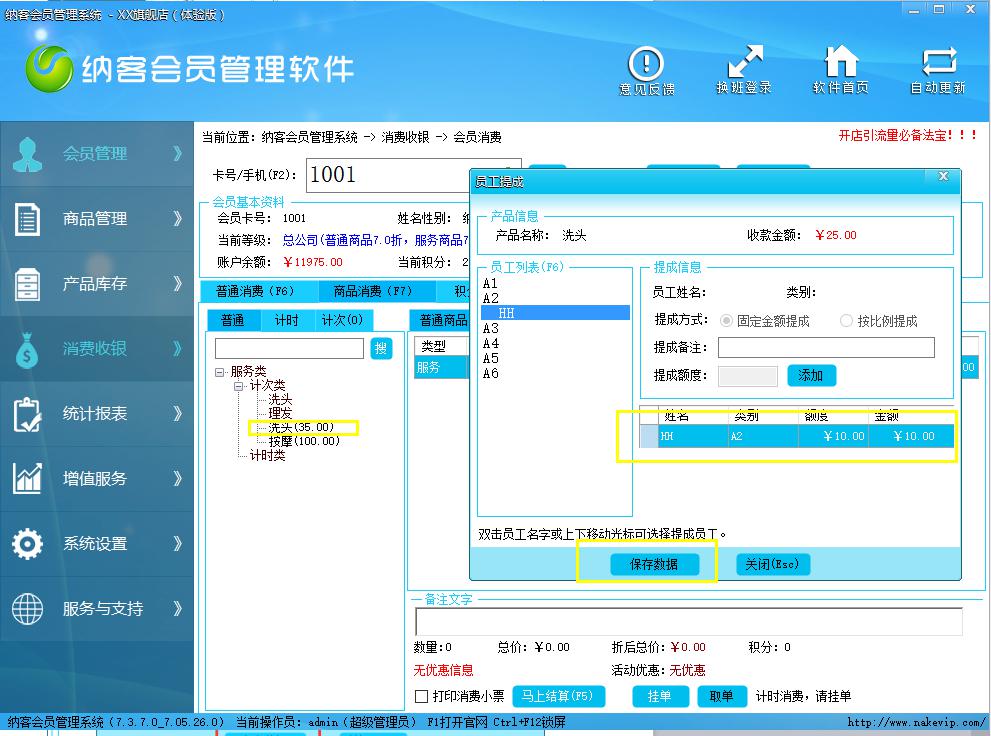
Task: Select percentage commission (按比例提成) radio
Action: pos(847,321)
